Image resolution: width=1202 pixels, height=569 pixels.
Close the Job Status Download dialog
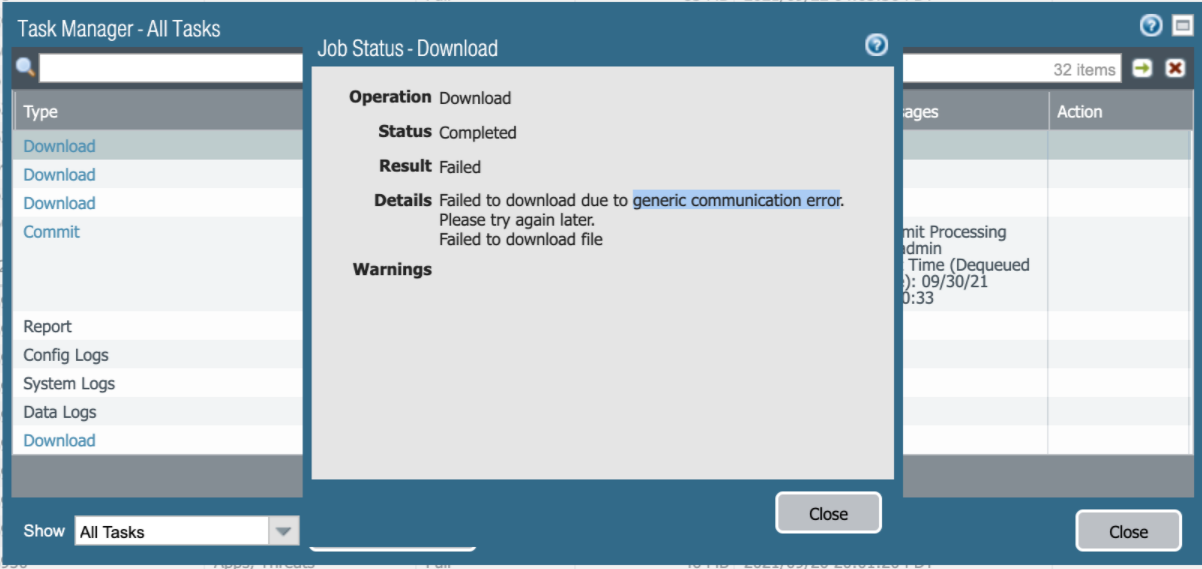click(x=828, y=514)
